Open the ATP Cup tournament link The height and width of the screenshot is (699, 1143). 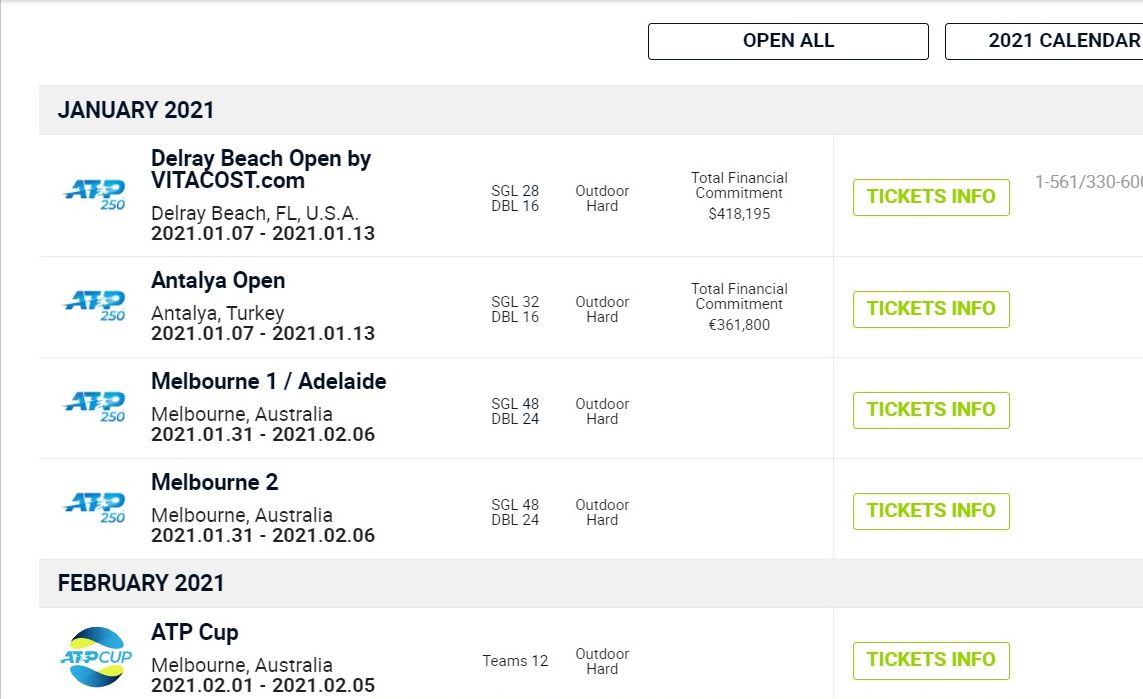tap(195, 633)
